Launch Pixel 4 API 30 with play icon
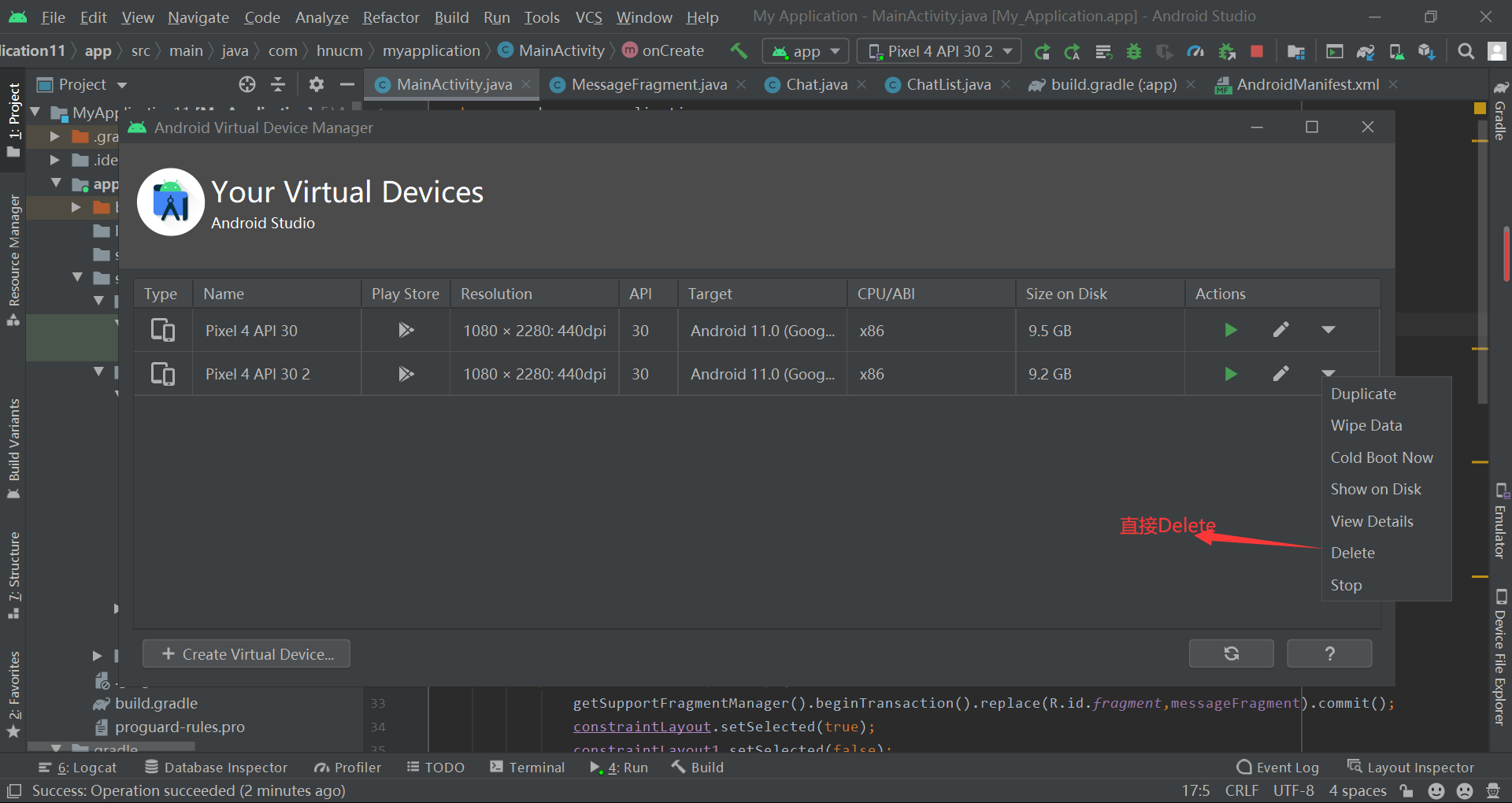1512x803 pixels. [1231, 330]
